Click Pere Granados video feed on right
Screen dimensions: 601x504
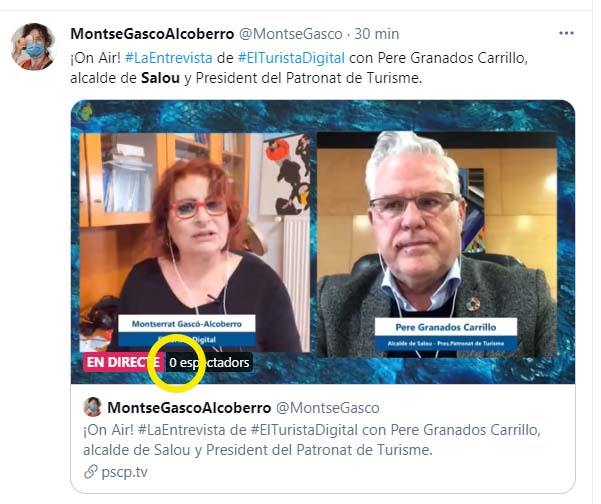[x=437, y=245]
